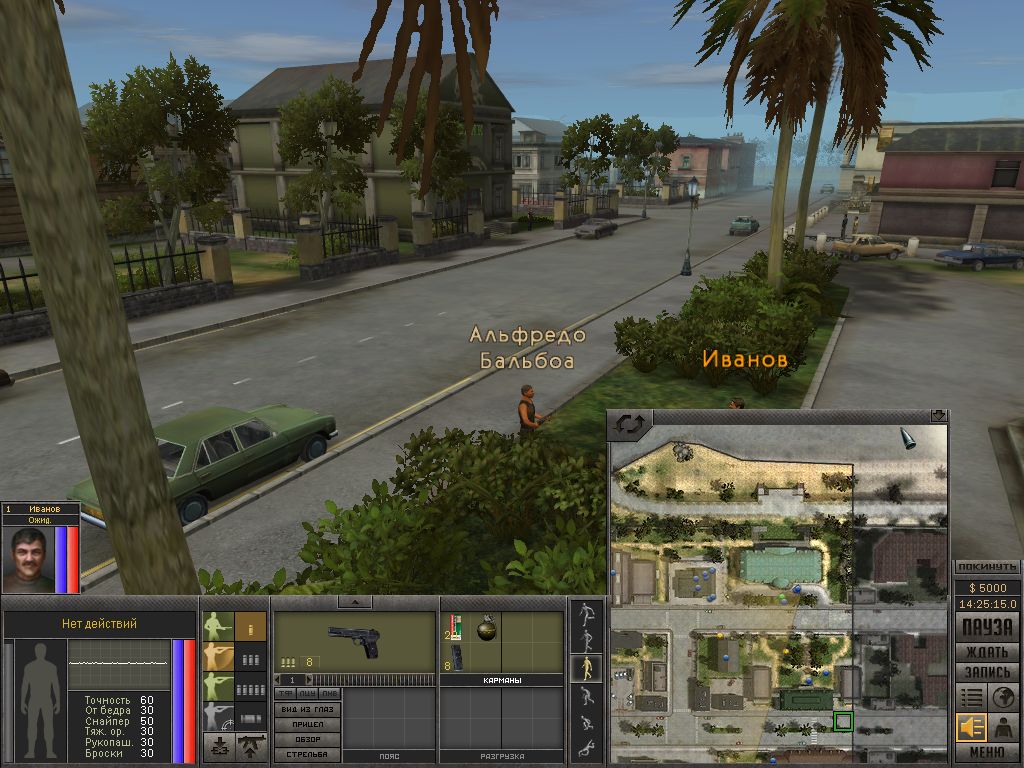This screenshot has height=768, width=1024.
Task: Click the green standing rifleman stance icon
Action: click(x=218, y=626)
